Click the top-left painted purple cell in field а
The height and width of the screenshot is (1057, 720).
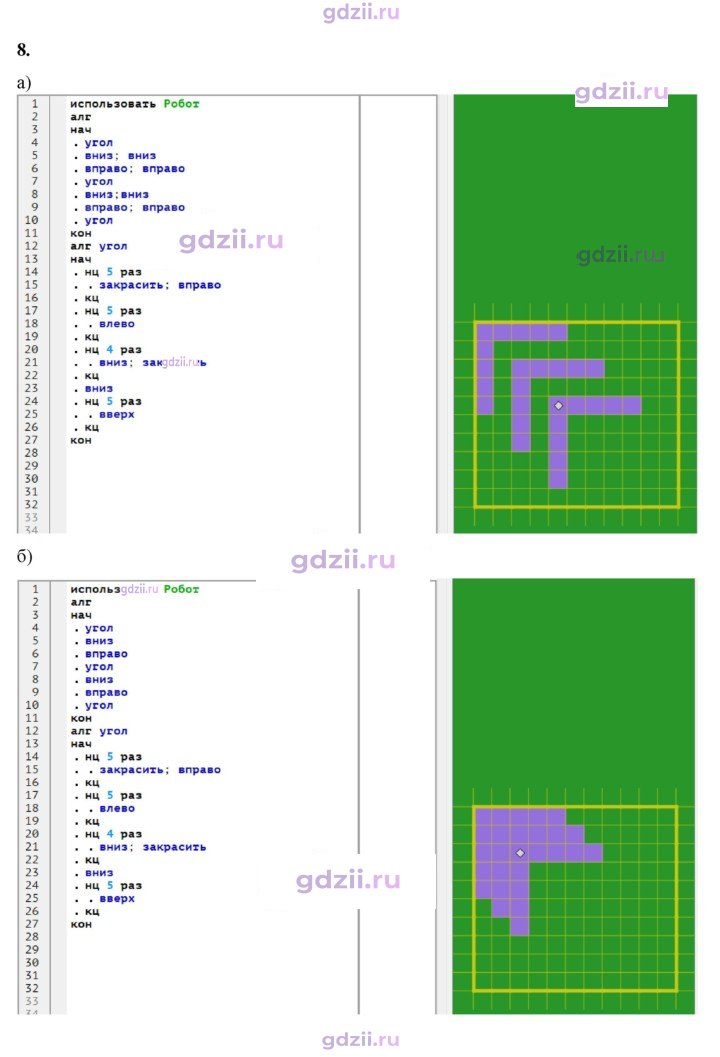pyautogui.click(x=484, y=332)
